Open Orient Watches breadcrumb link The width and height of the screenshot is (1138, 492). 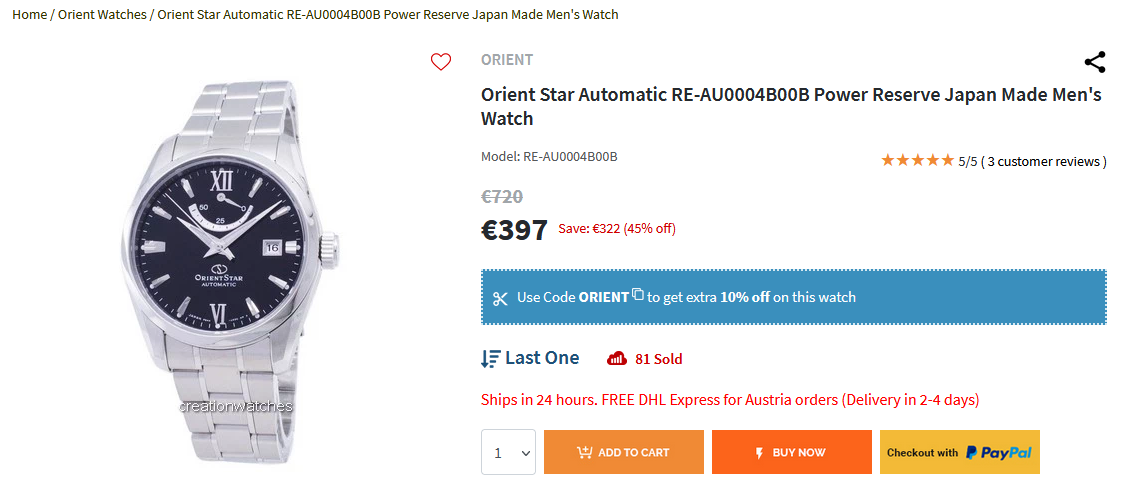pos(102,14)
